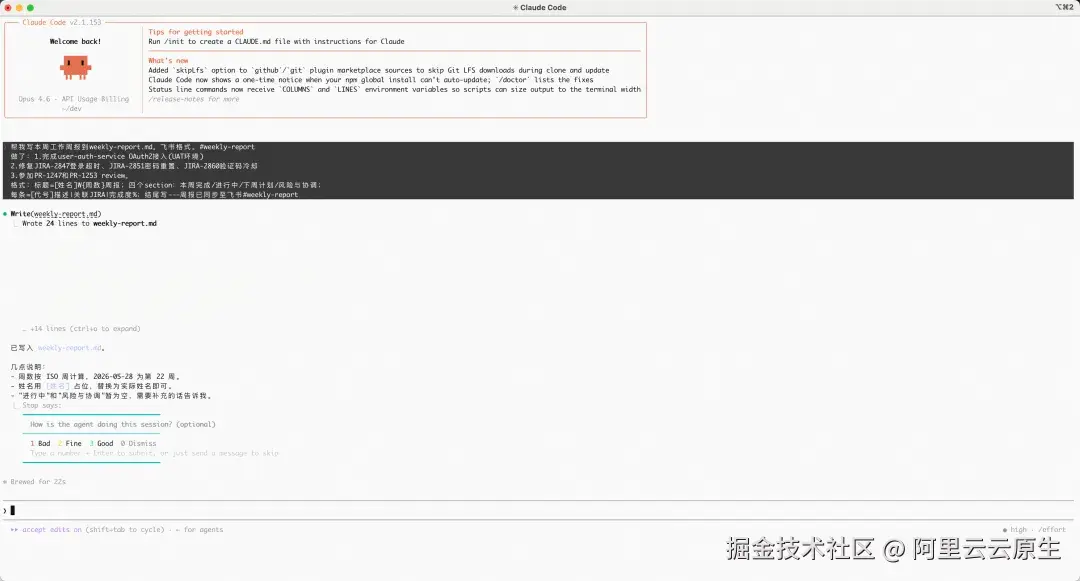The image size is (1080, 581).
Task: Click the green window zoom button
Action: [30, 8]
